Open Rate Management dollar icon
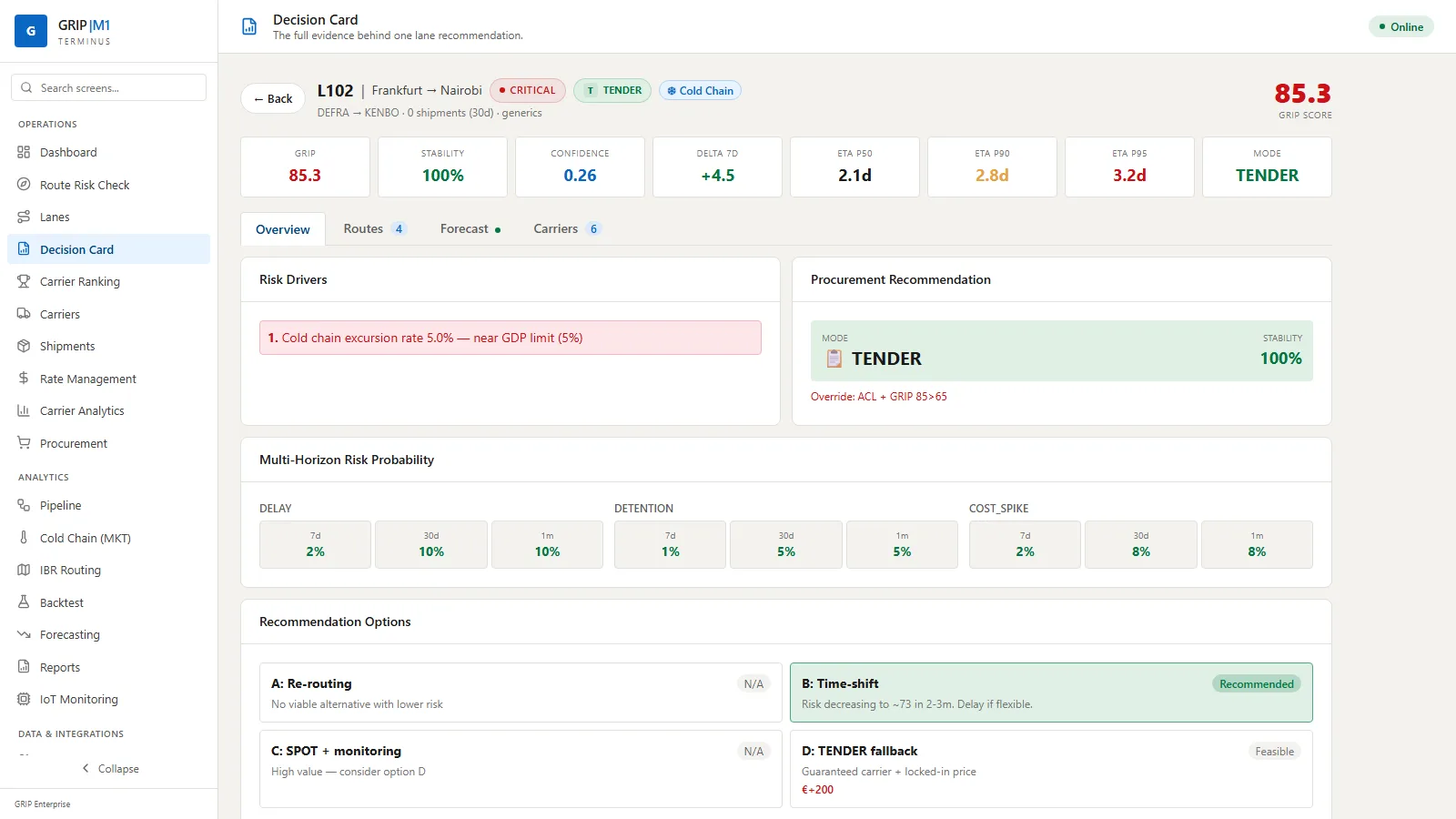 (24, 379)
